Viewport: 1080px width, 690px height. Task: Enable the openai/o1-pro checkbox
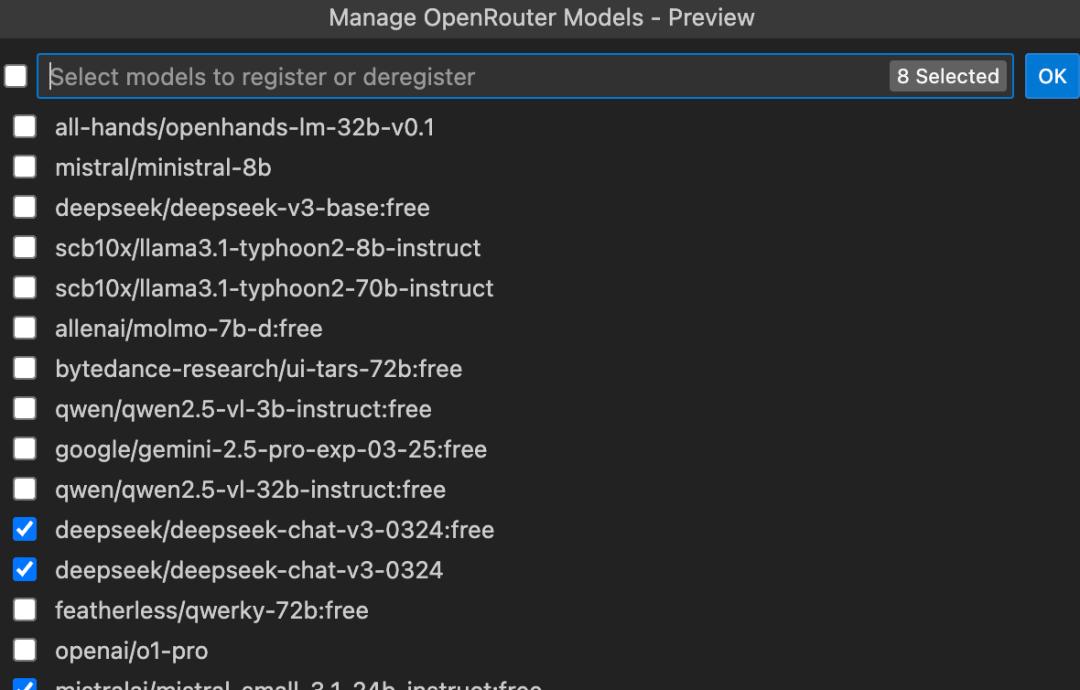(x=25, y=650)
